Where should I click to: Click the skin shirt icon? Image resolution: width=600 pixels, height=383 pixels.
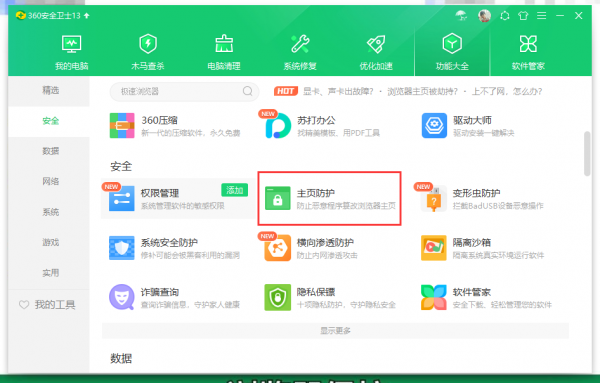click(x=523, y=16)
